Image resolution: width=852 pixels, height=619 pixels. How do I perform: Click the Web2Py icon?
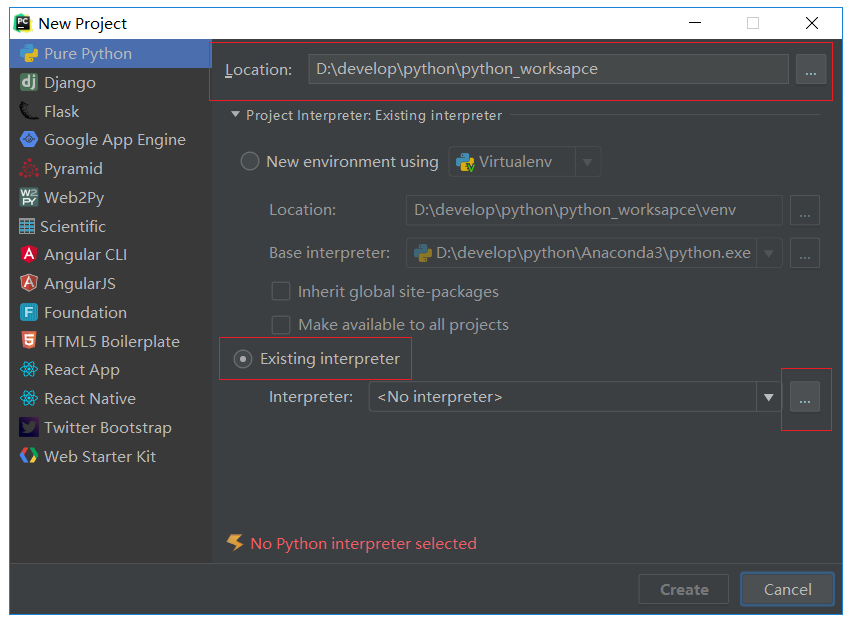[x=29, y=197]
